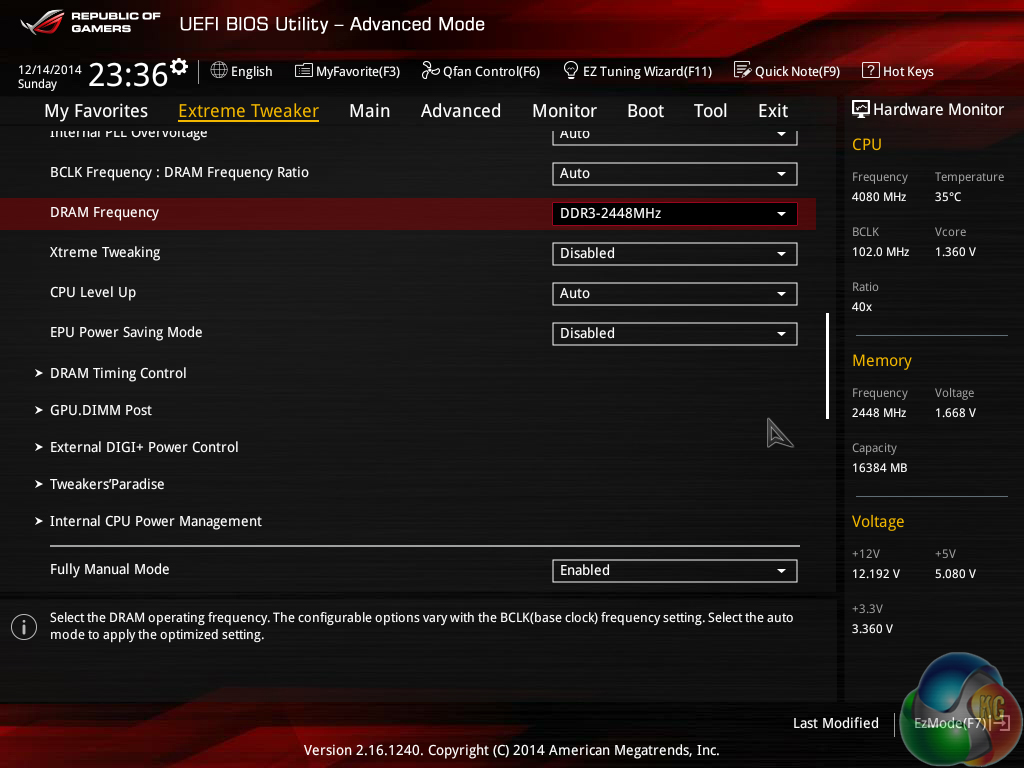Click the EzMode exit arrow icon
The width and height of the screenshot is (1024, 768).
click(1001, 722)
